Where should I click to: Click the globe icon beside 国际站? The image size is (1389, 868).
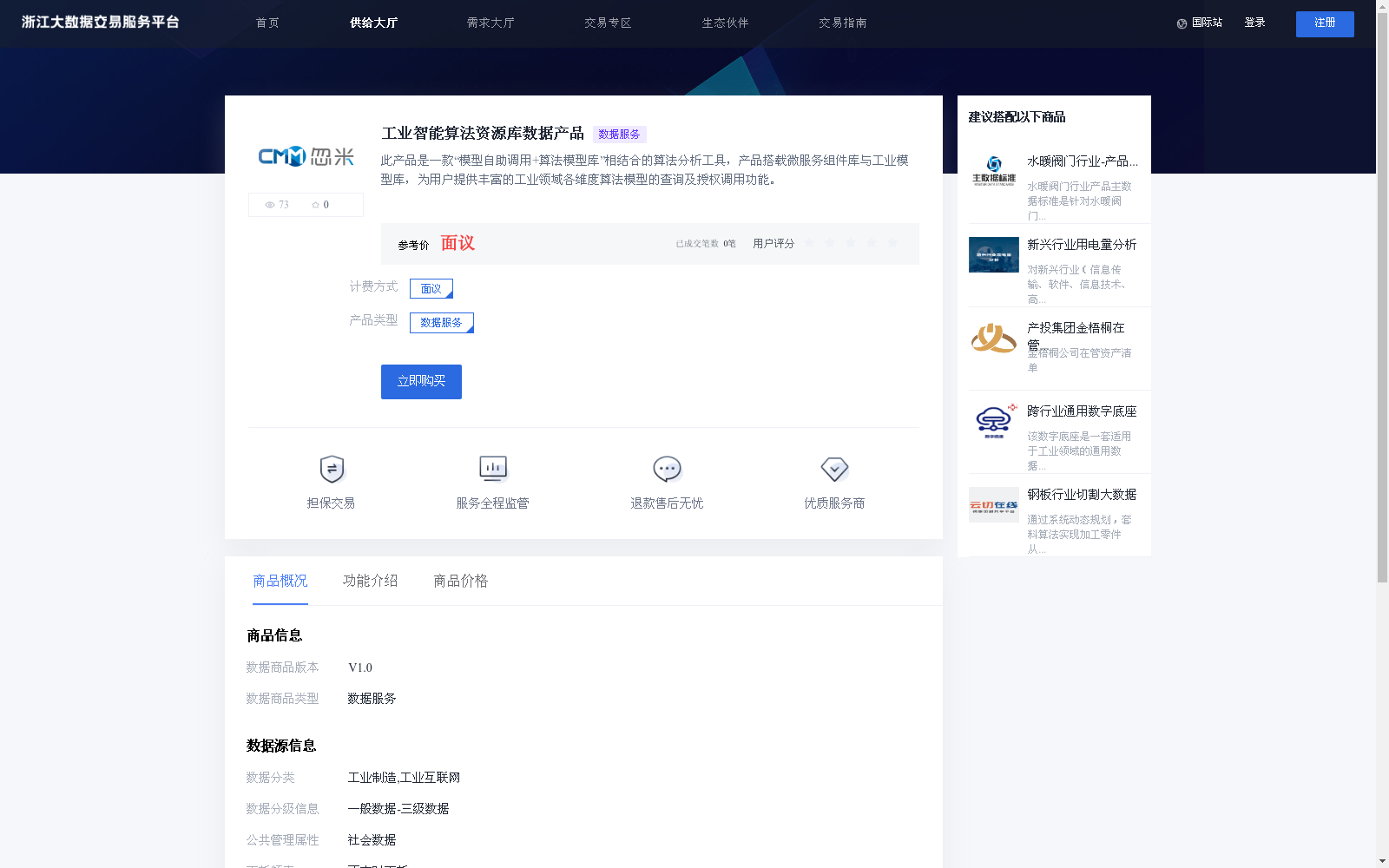click(x=1182, y=23)
